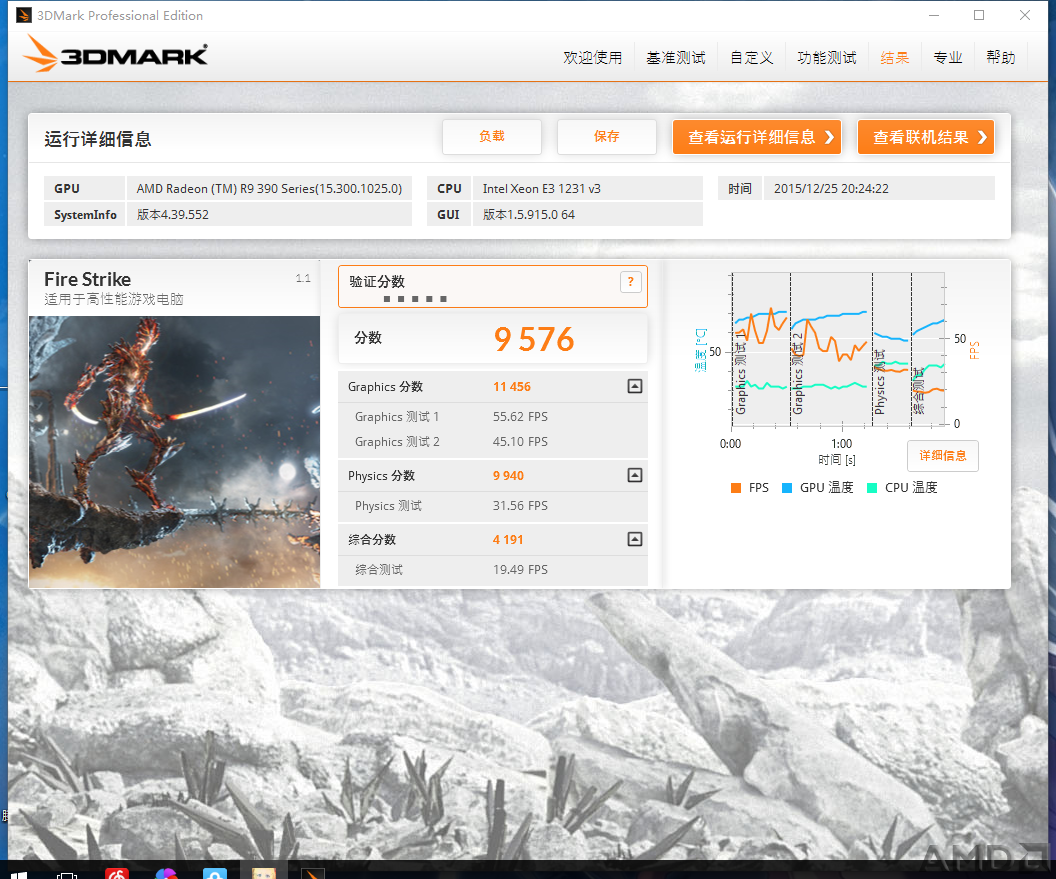Screen dimensions: 1056x879
Task: Click the Fire Strike title
Action: pos(88,280)
